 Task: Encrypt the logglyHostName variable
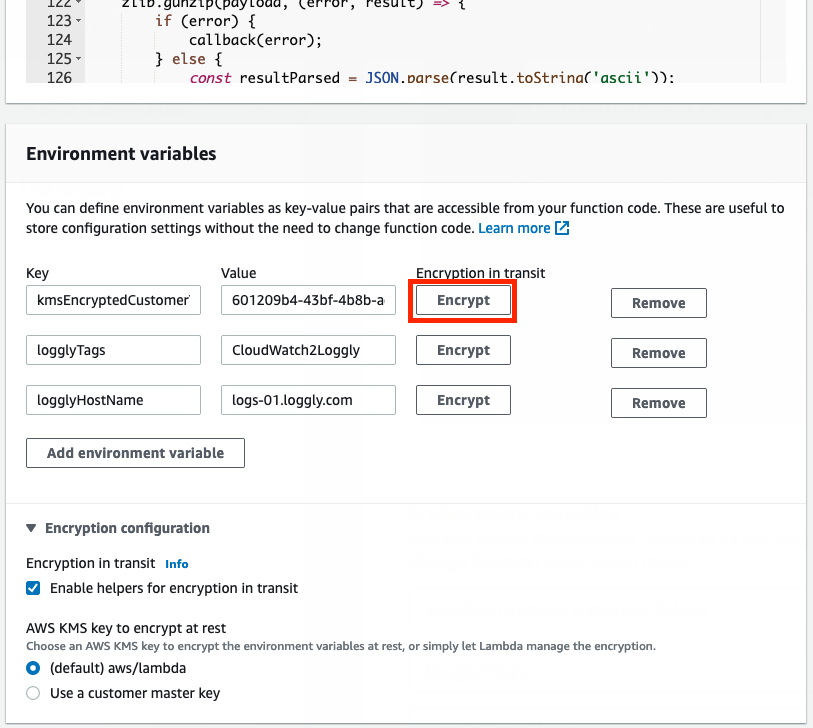(x=463, y=400)
